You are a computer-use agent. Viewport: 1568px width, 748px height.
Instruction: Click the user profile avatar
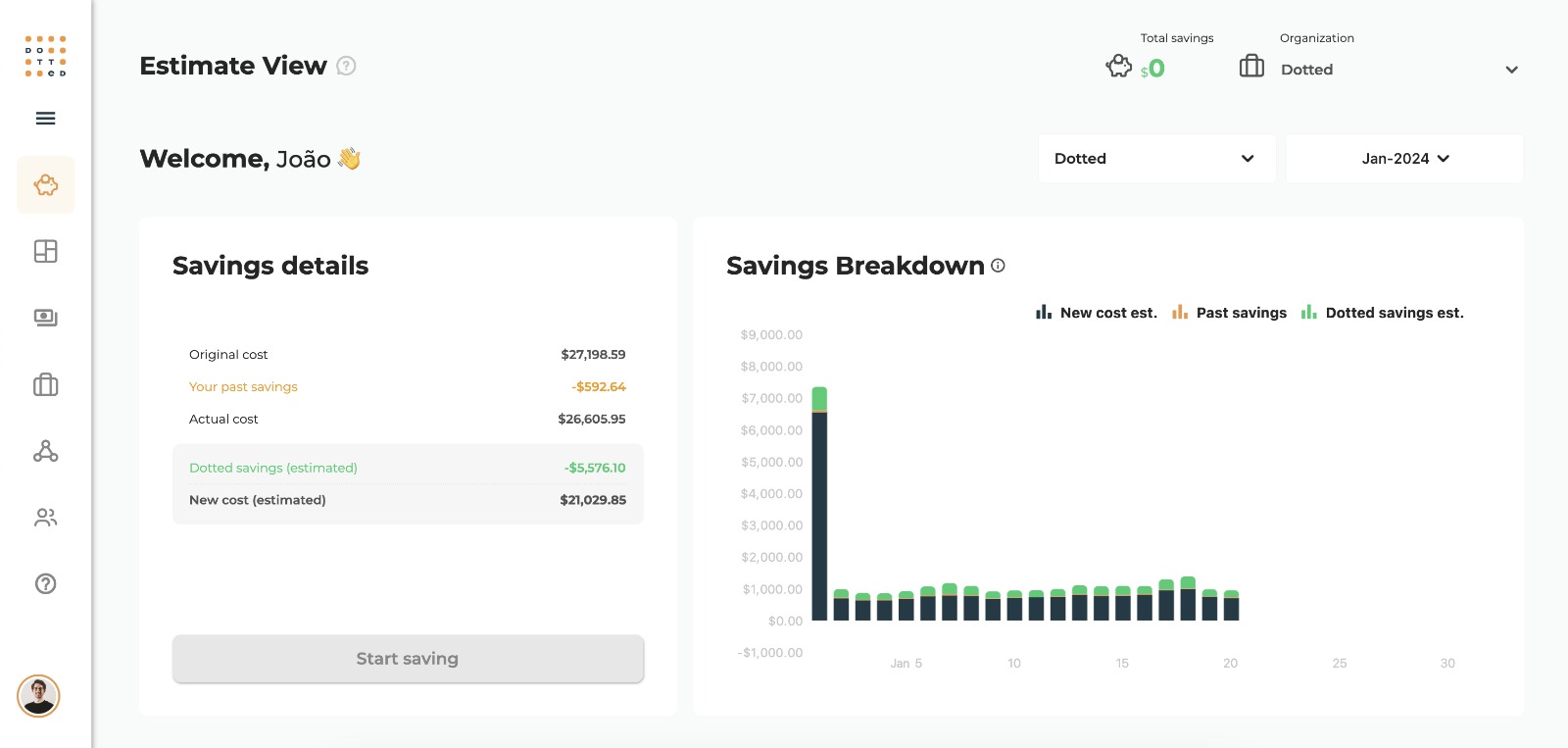tap(39, 696)
